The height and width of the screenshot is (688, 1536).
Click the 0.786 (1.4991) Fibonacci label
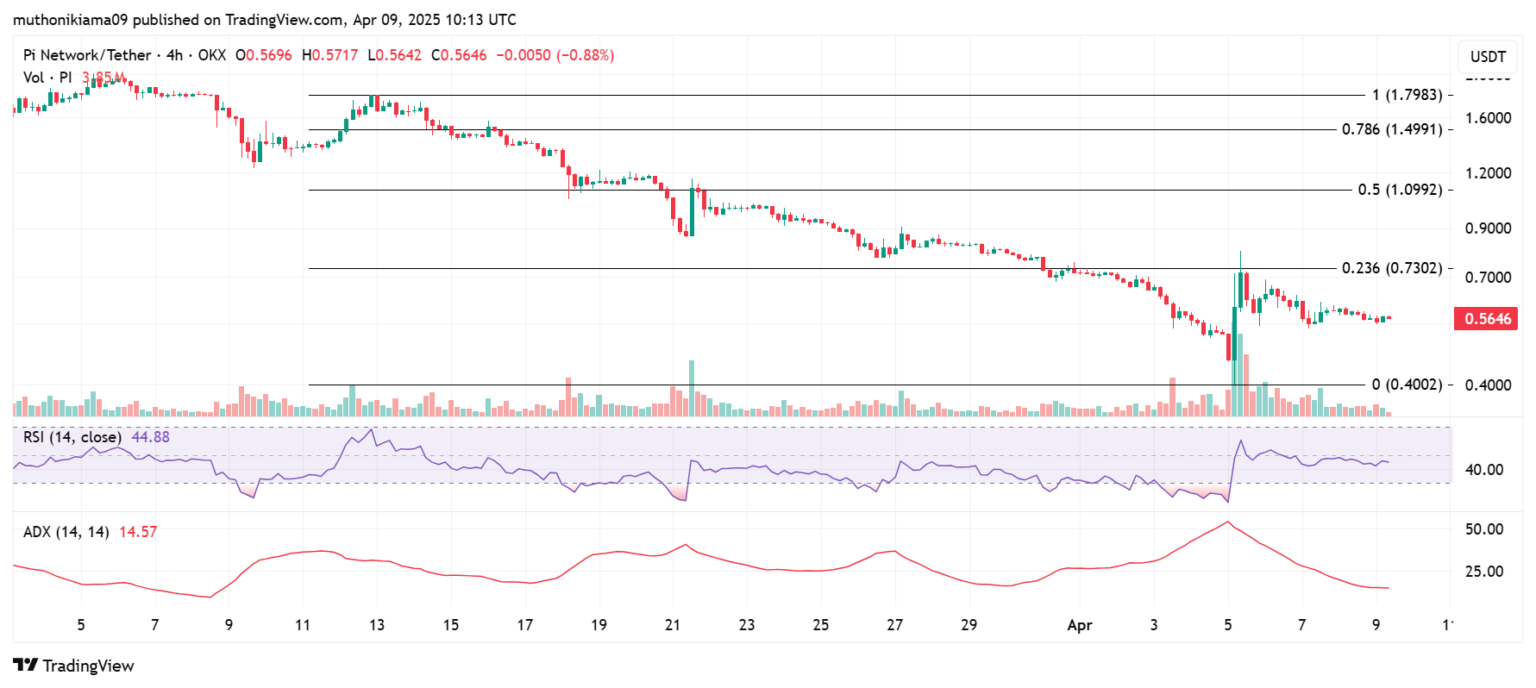point(1392,129)
